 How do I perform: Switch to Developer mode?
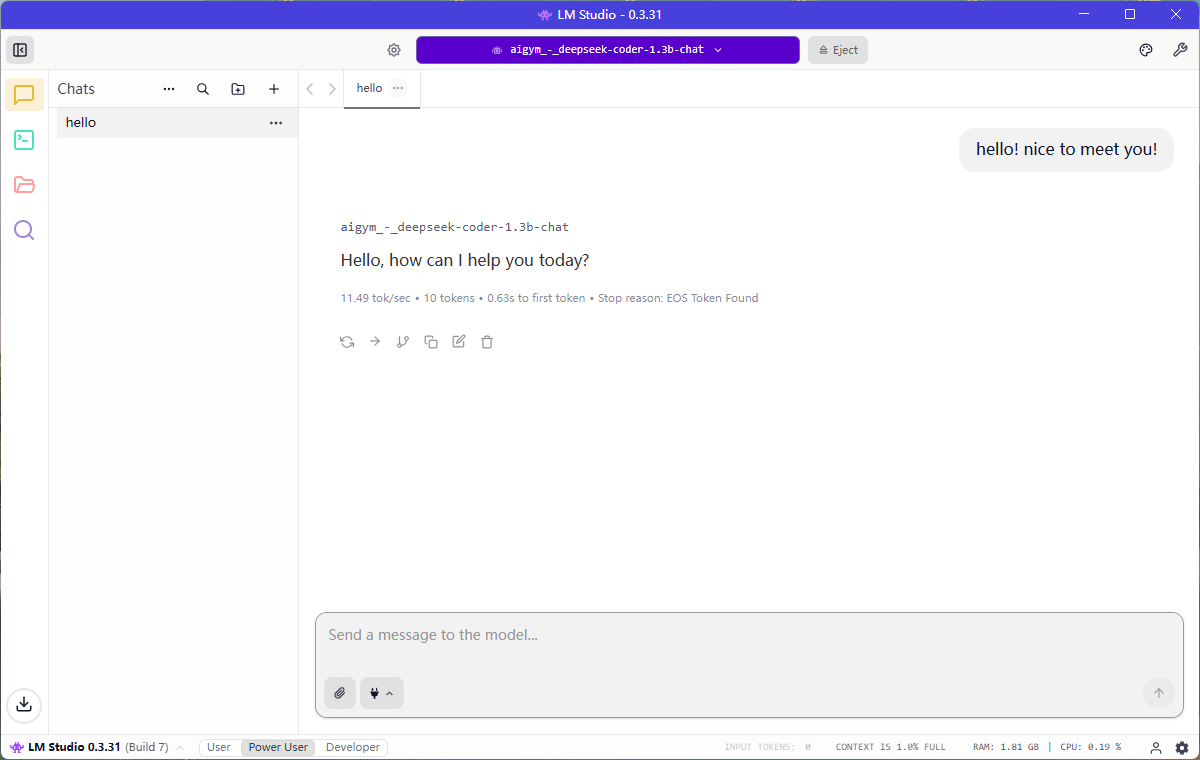[353, 747]
